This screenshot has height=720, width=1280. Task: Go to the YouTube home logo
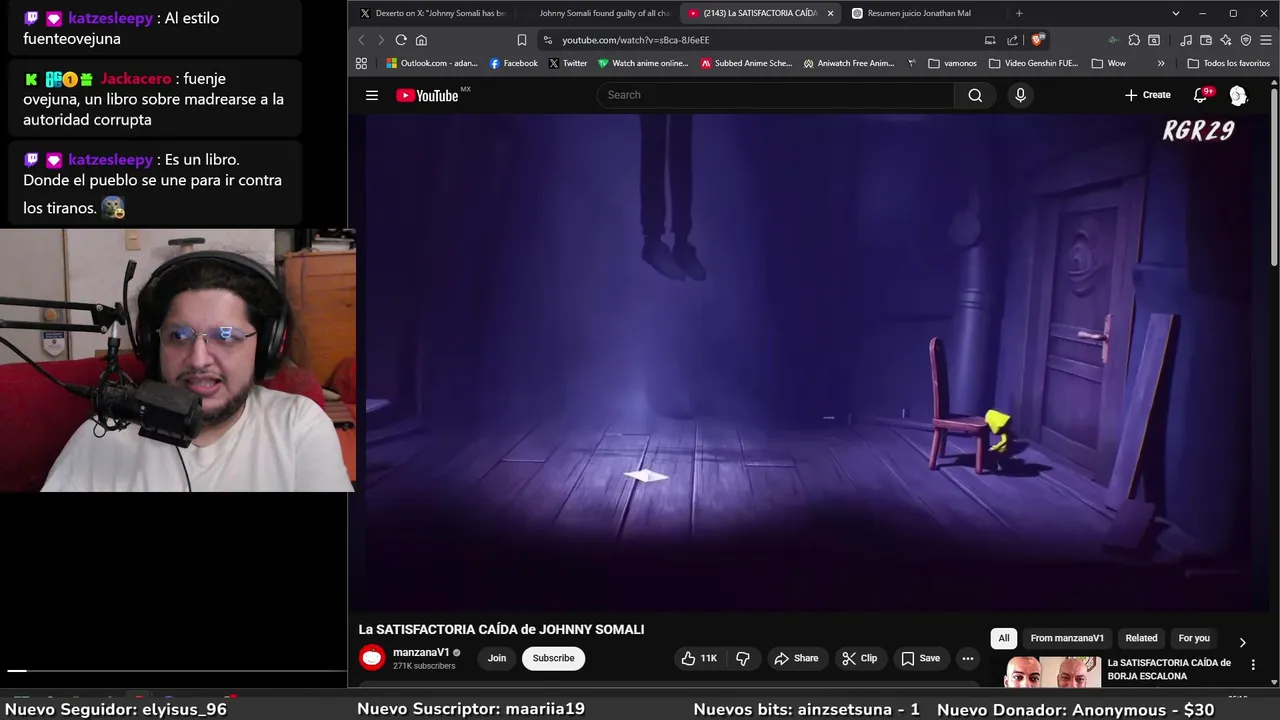click(x=427, y=95)
